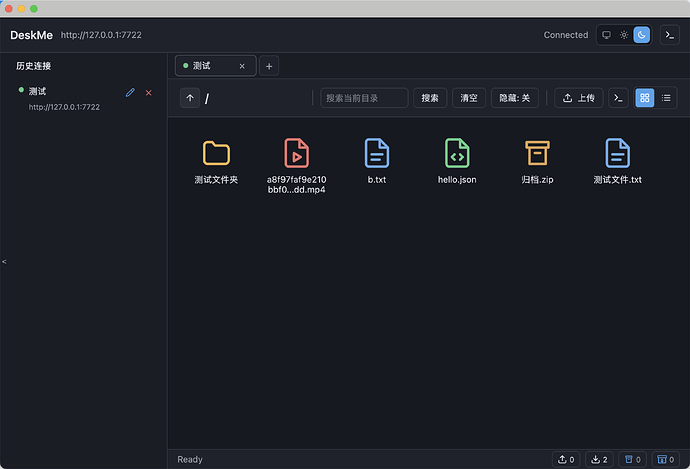This screenshot has height=469, width=690.
Task: Open the hello.json file
Action: (457, 161)
